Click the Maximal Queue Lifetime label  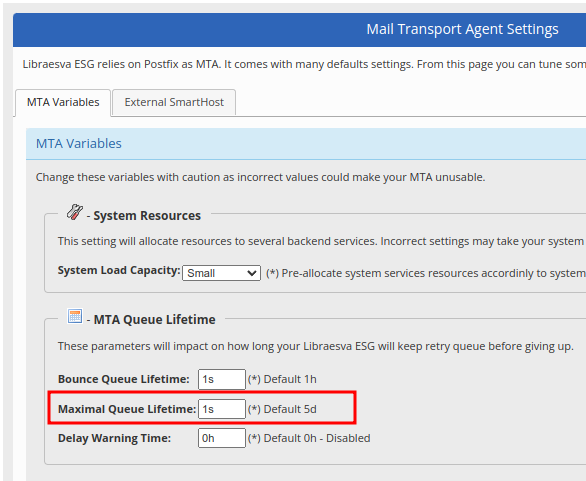127,409
